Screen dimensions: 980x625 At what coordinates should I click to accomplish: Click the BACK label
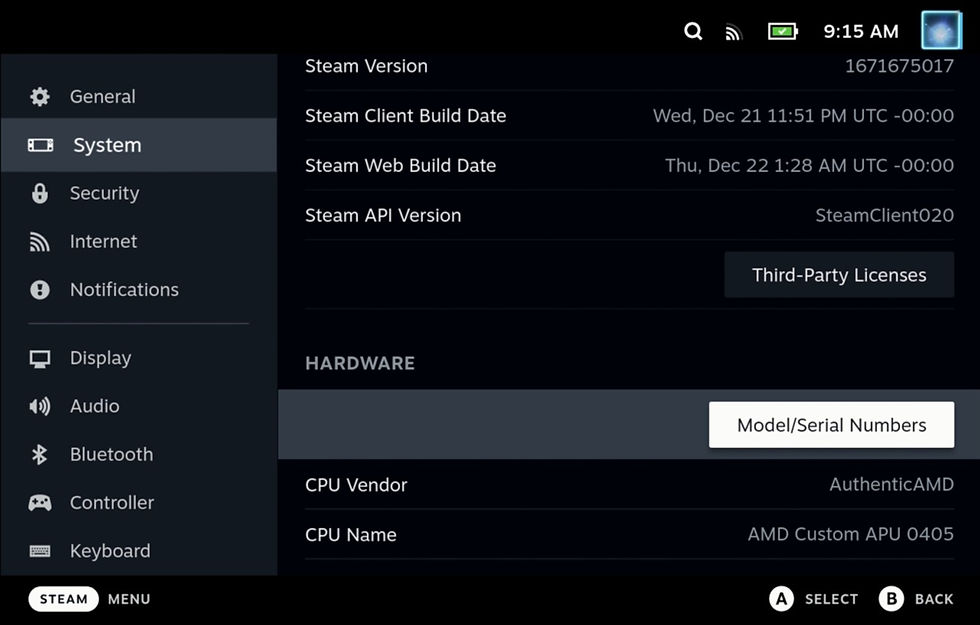(934, 599)
